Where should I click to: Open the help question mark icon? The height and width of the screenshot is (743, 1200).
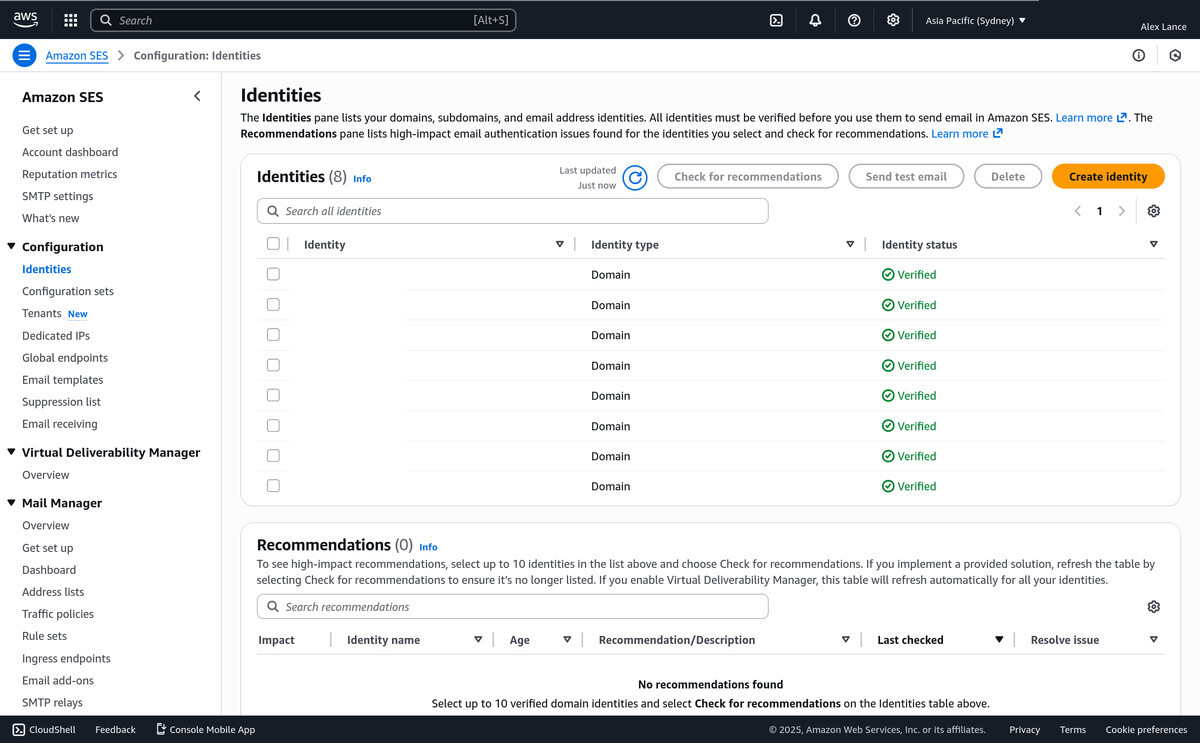[x=854, y=20]
